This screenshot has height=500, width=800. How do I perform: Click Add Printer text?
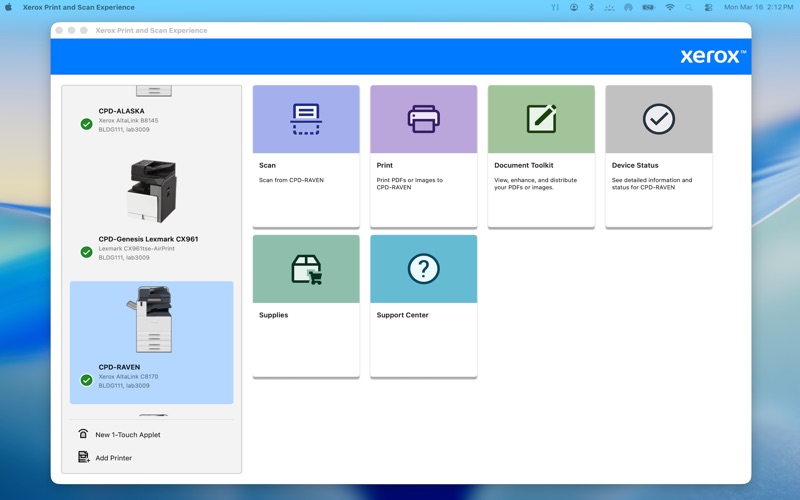point(113,458)
